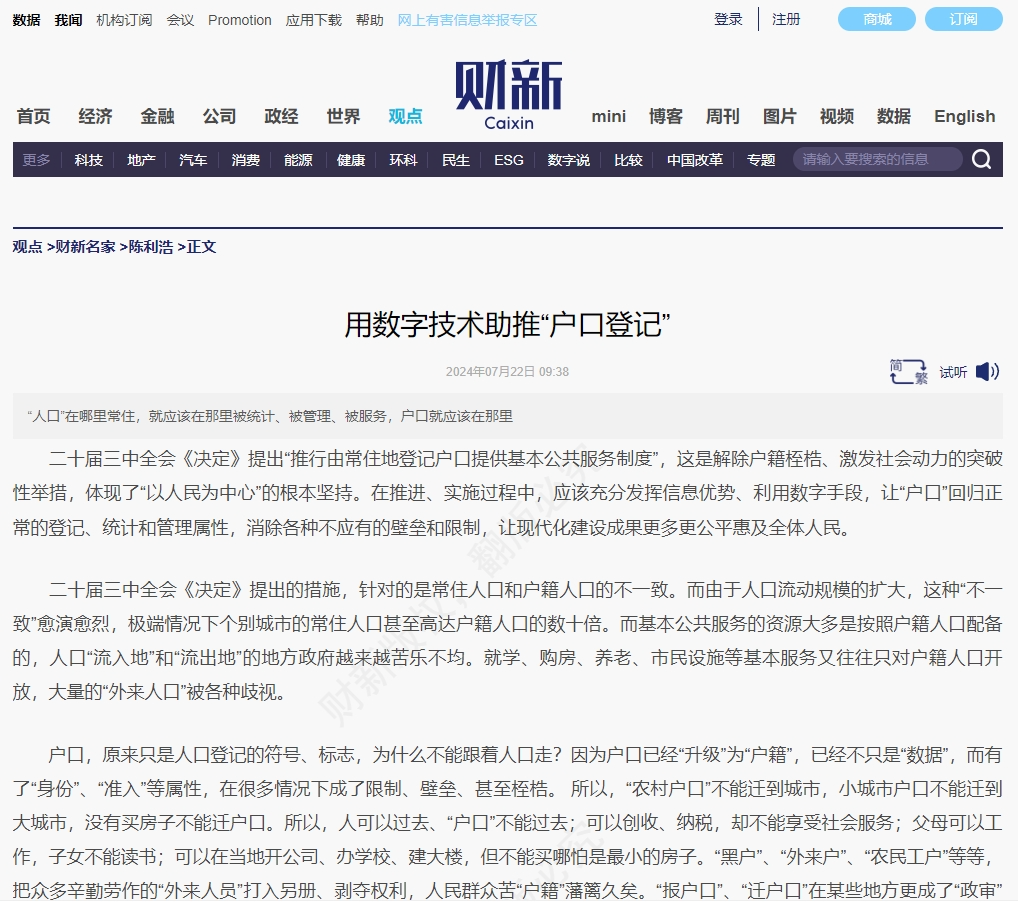Switch to the 视频 video channel
Screen dimensions: 1018x902
[x=836, y=116]
